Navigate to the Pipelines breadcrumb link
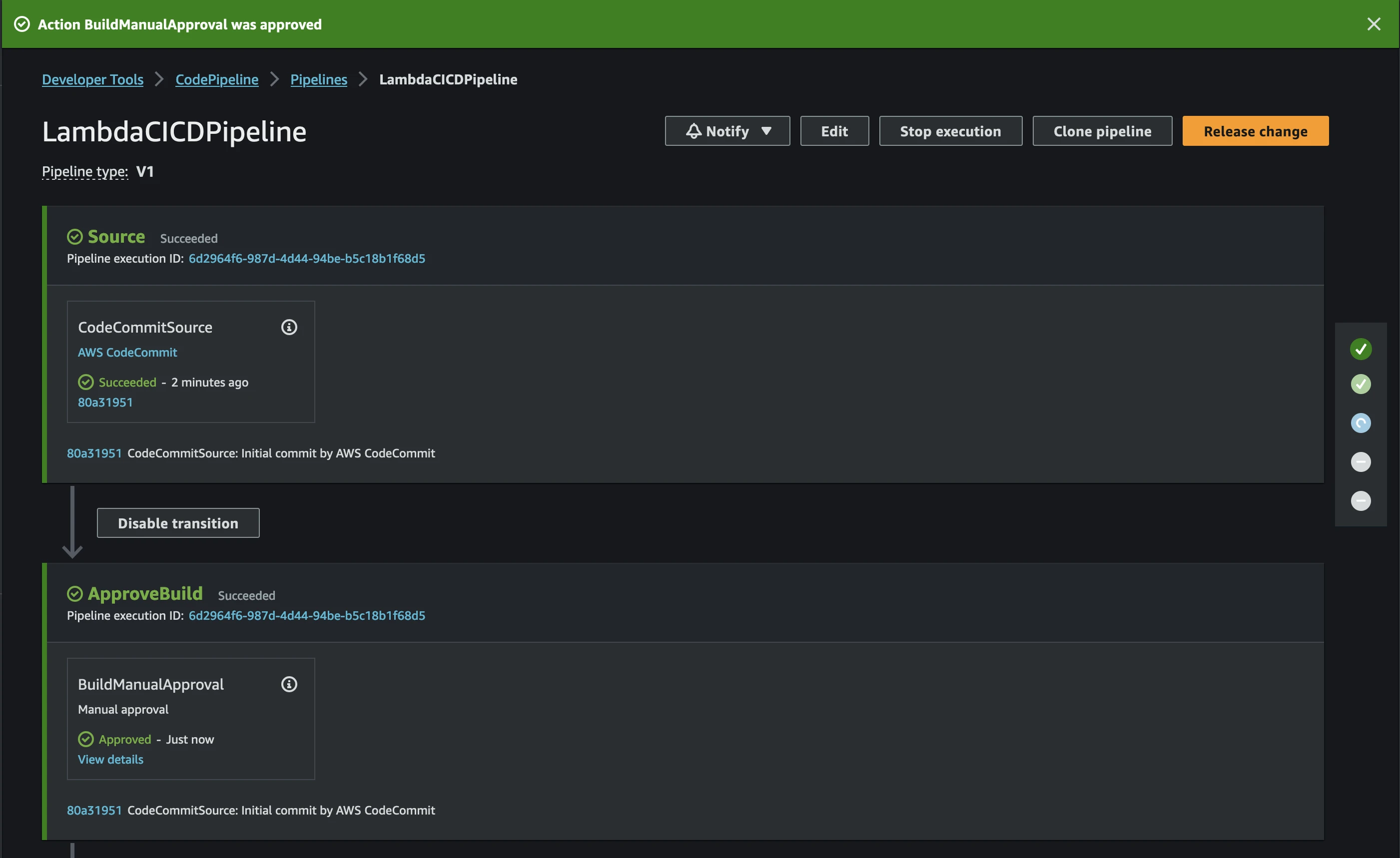This screenshot has height=858, width=1400. 319,79
